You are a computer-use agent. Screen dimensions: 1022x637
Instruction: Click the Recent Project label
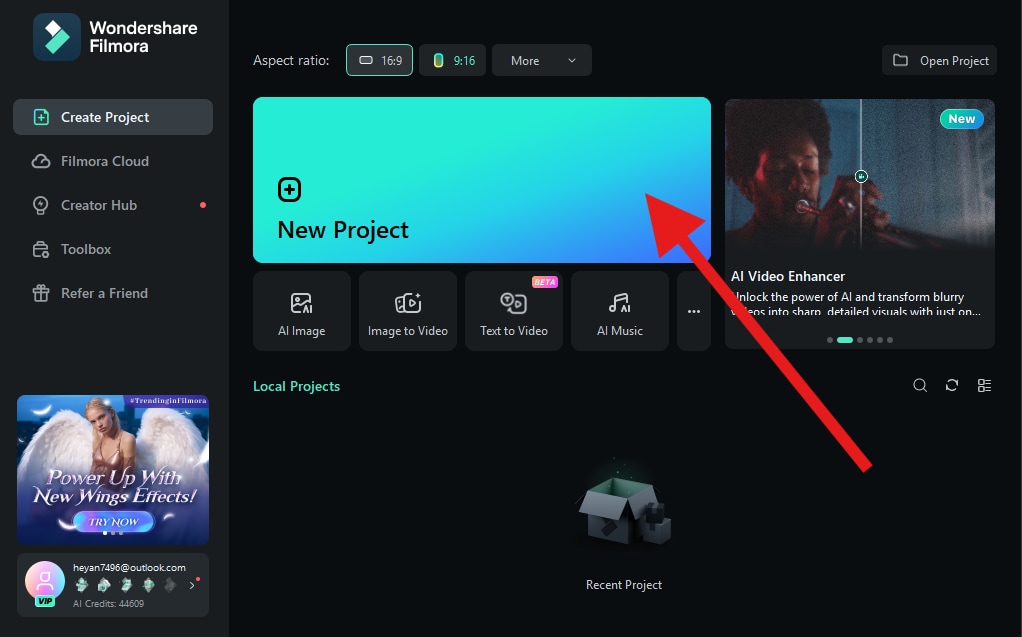(624, 585)
